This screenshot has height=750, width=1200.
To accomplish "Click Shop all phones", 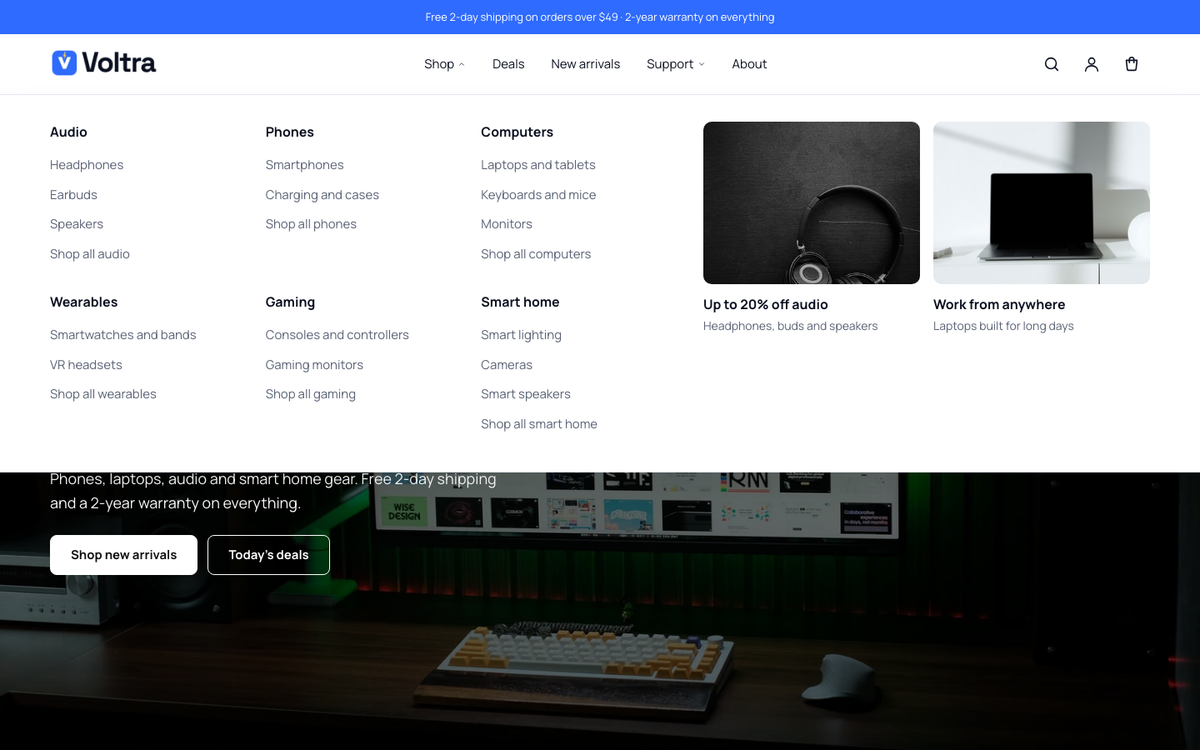I will [x=311, y=224].
